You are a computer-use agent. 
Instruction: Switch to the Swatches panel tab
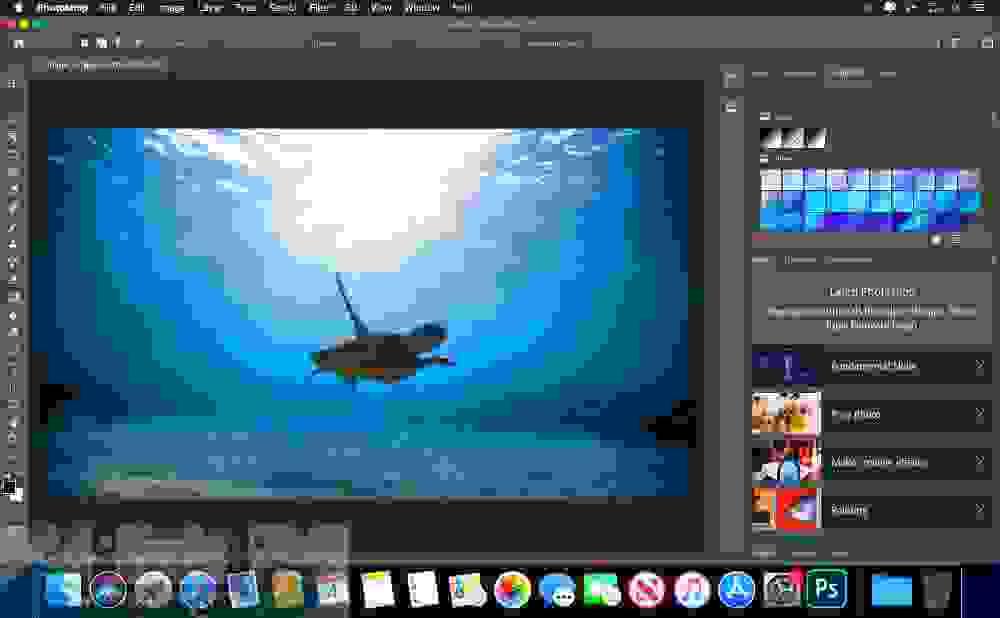(x=799, y=75)
